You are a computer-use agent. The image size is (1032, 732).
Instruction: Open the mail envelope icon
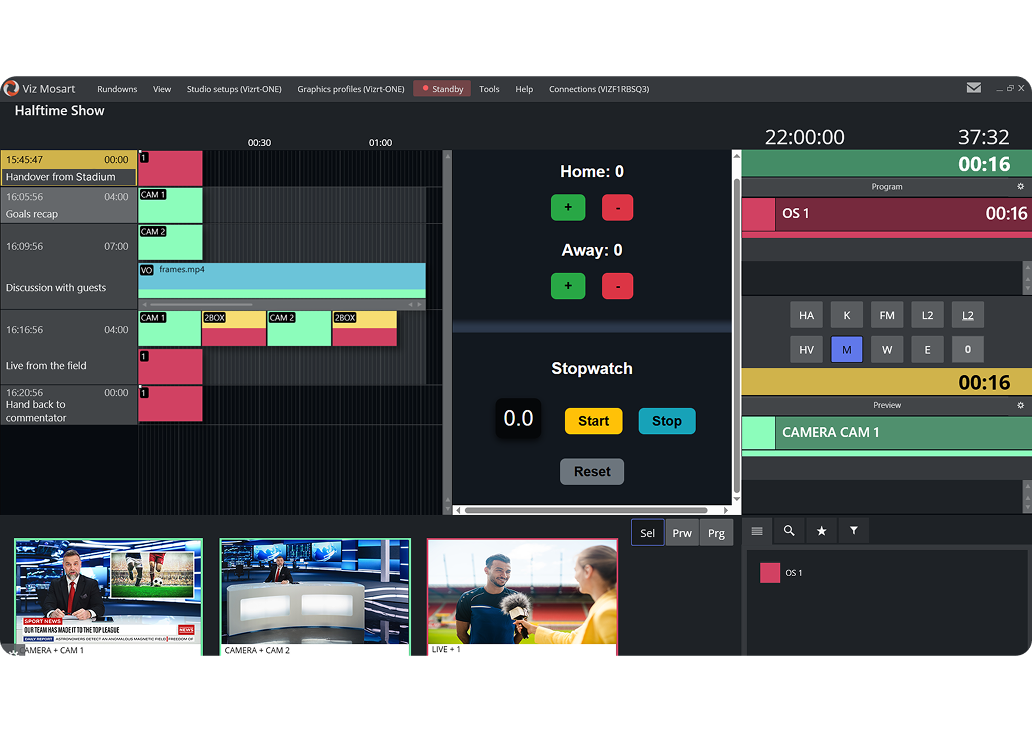click(x=973, y=88)
